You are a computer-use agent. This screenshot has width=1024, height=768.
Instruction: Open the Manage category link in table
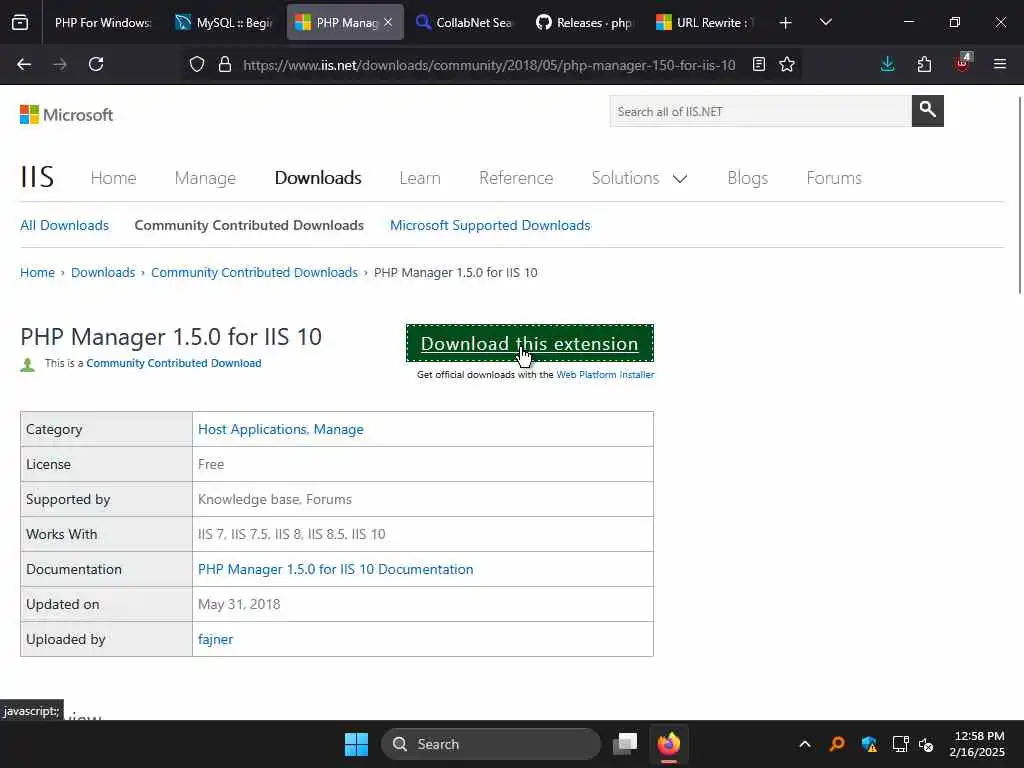[338, 429]
